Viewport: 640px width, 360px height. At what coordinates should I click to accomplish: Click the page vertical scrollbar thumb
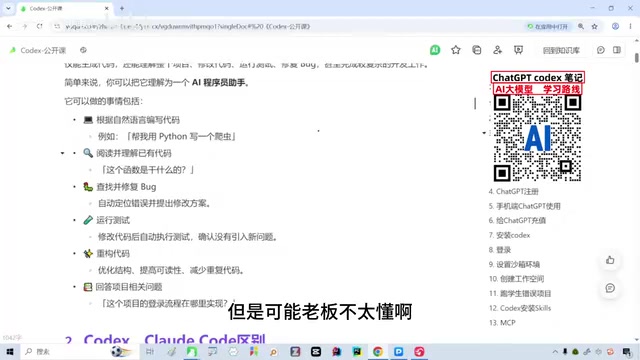point(637,58)
